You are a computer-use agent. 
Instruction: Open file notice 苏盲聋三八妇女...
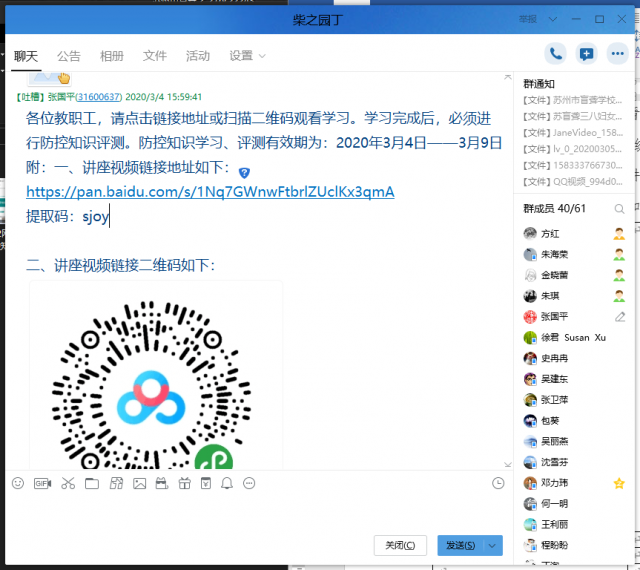572,116
